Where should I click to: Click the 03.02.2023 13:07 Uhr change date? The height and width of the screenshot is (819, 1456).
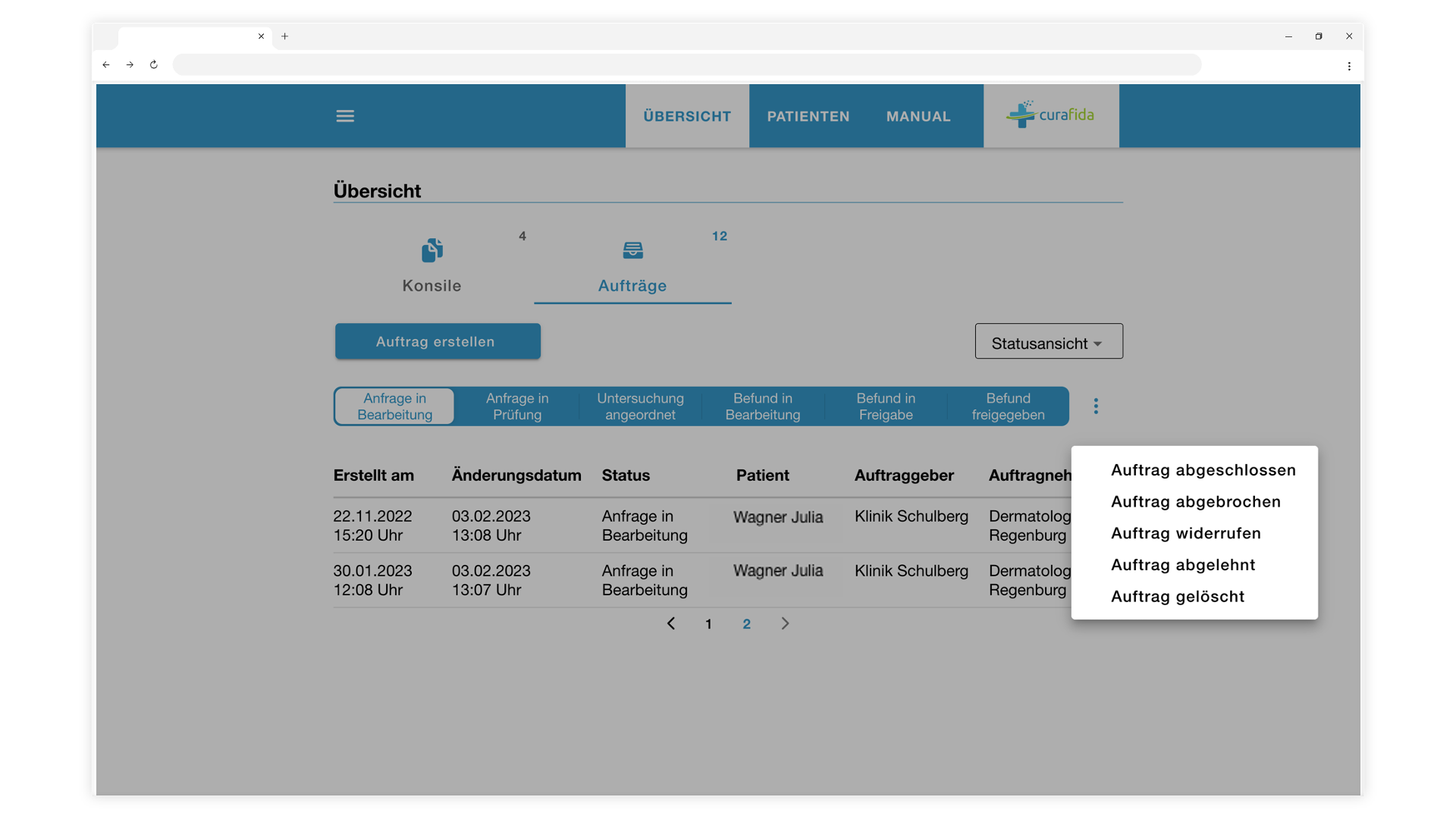tap(491, 580)
